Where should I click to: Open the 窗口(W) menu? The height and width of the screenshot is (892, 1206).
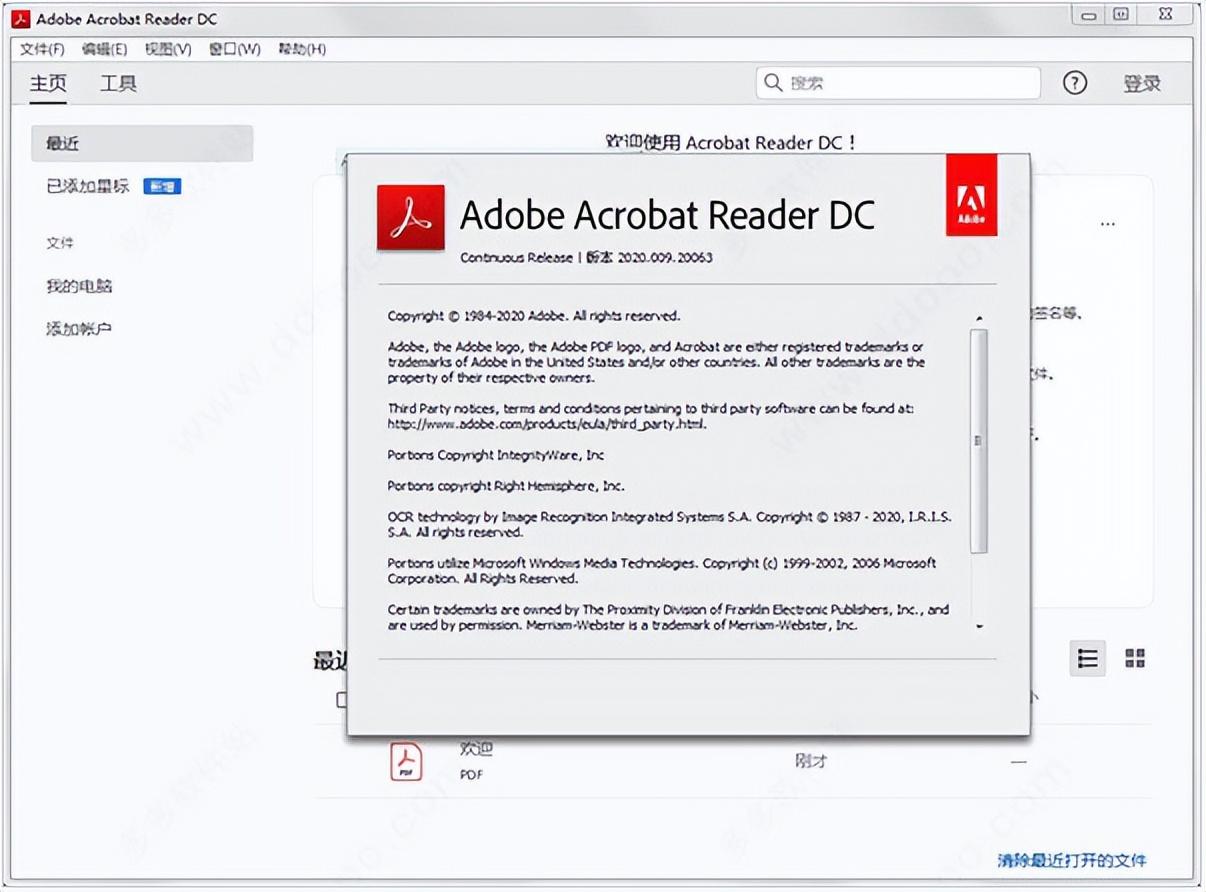pyautogui.click(x=234, y=49)
